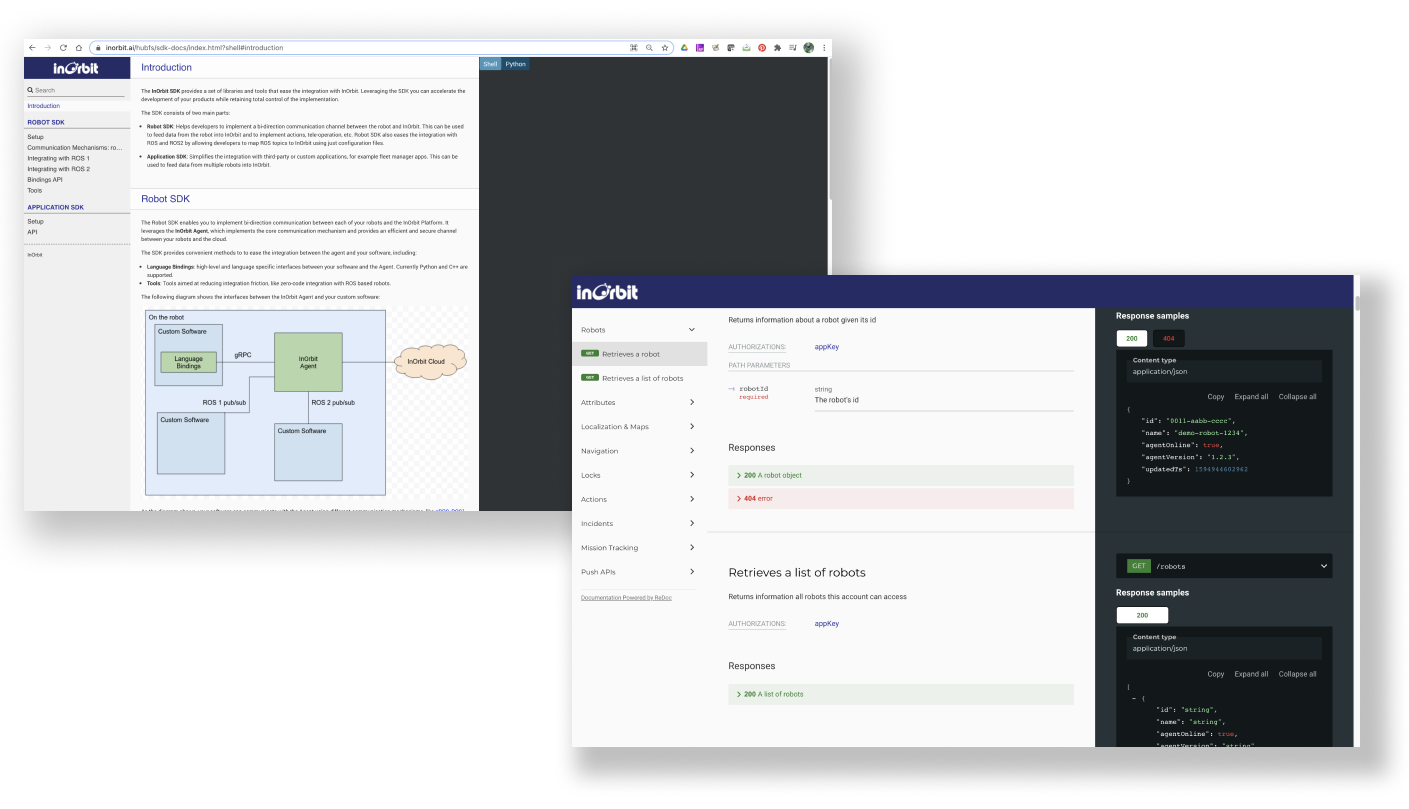The image size is (1409, 809).
Task: Click Copy in the first response sample
Action: (1215, 397)
